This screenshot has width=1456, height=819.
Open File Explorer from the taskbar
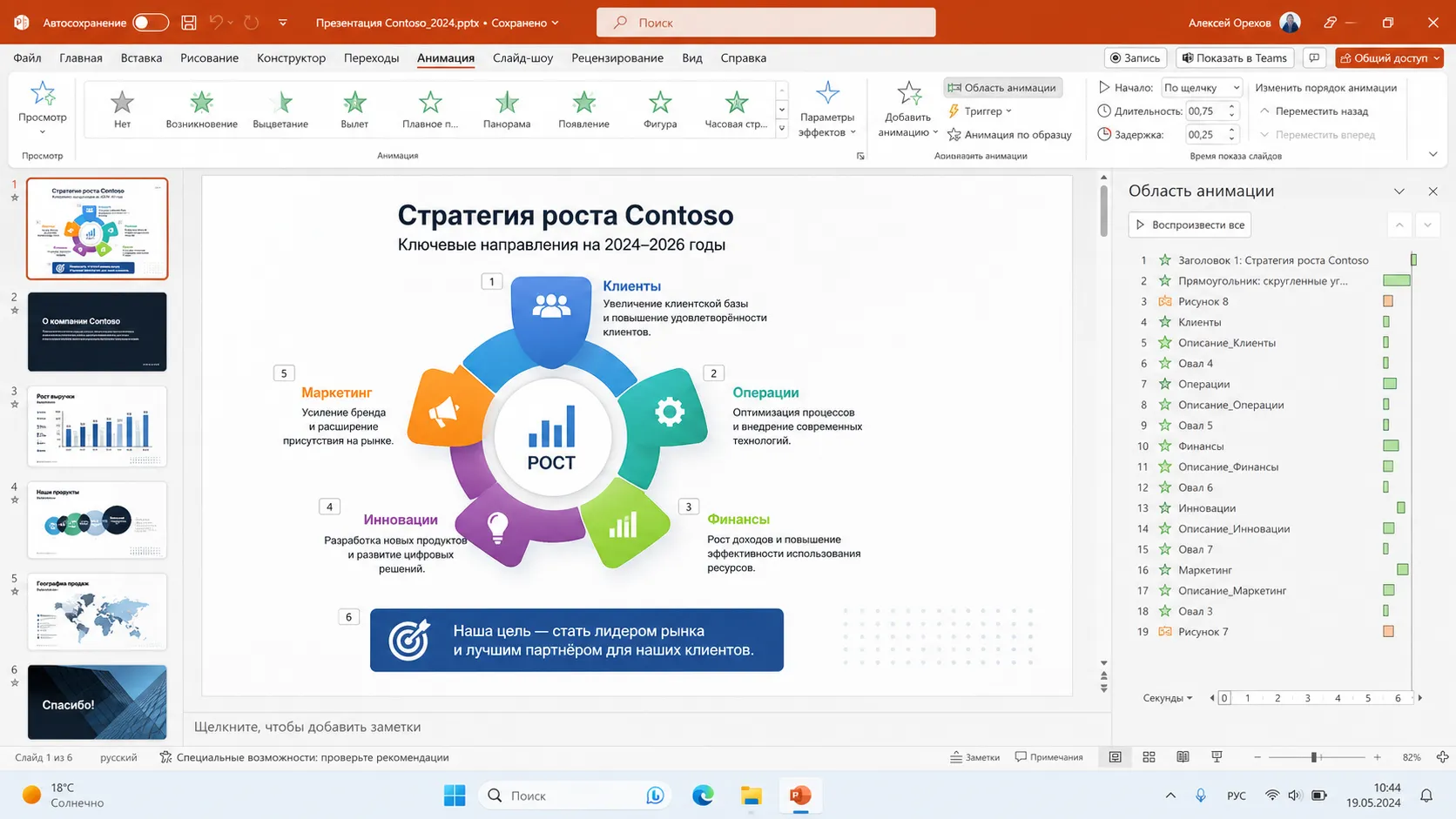point(752,796)
